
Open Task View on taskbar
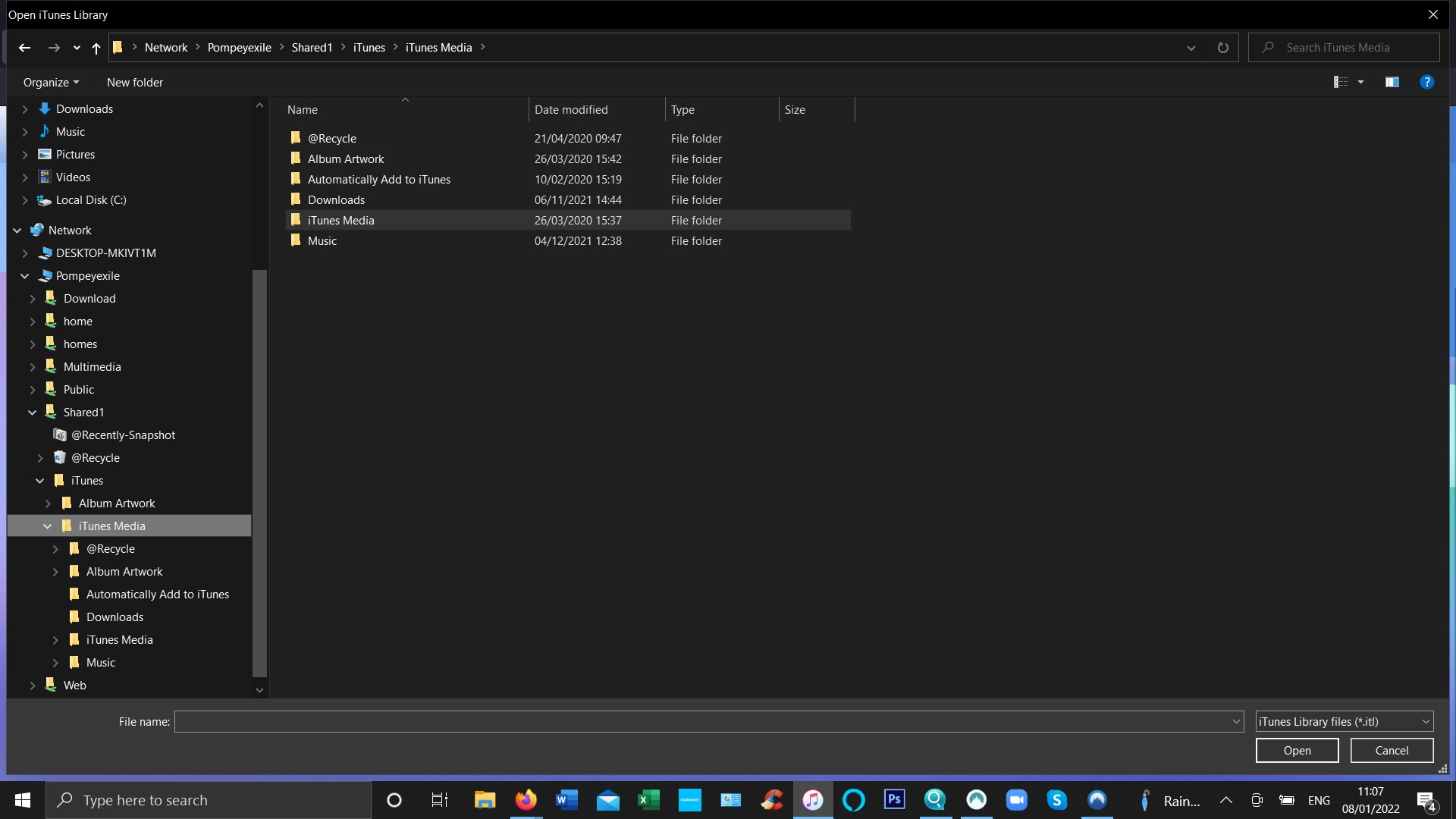[439, 799]
